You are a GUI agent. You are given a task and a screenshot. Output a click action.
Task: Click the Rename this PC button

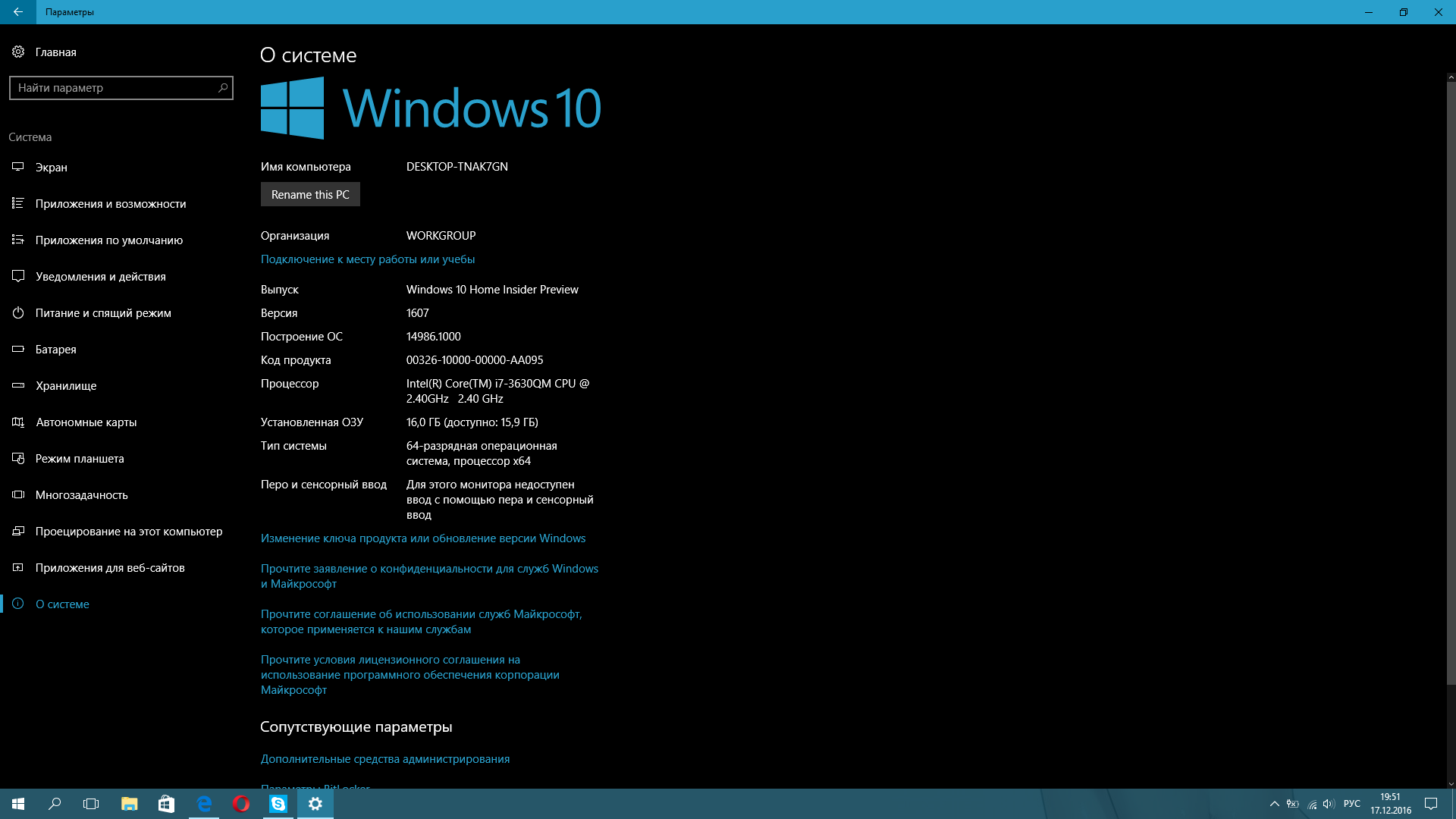(310, 194)
